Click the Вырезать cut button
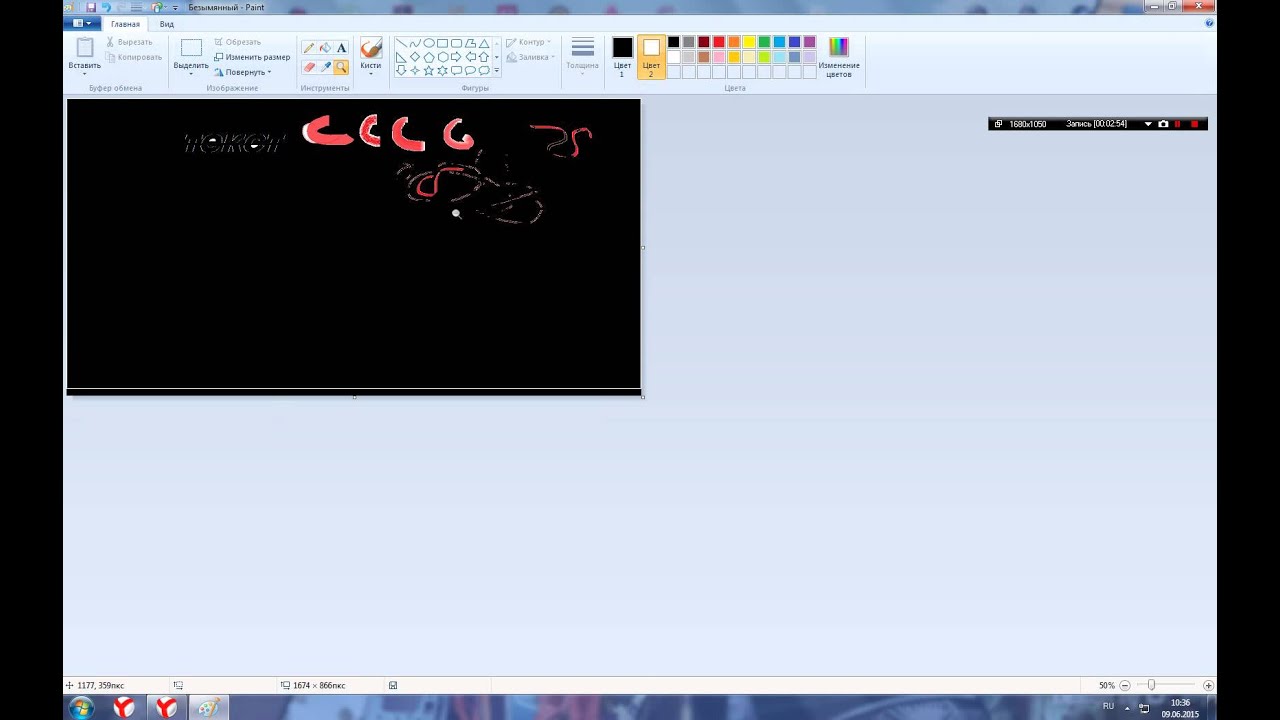This screenshot has height=720, width=1280. pos(129,42)
